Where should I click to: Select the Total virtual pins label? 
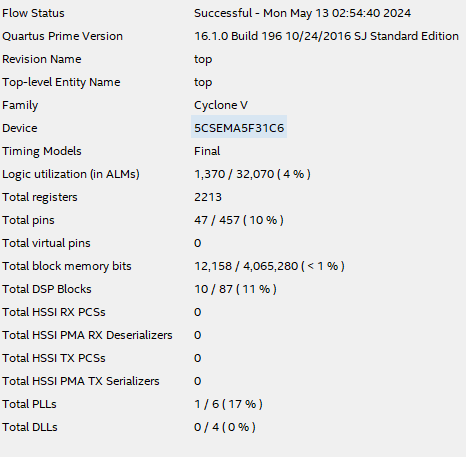[x=46, y=243]
